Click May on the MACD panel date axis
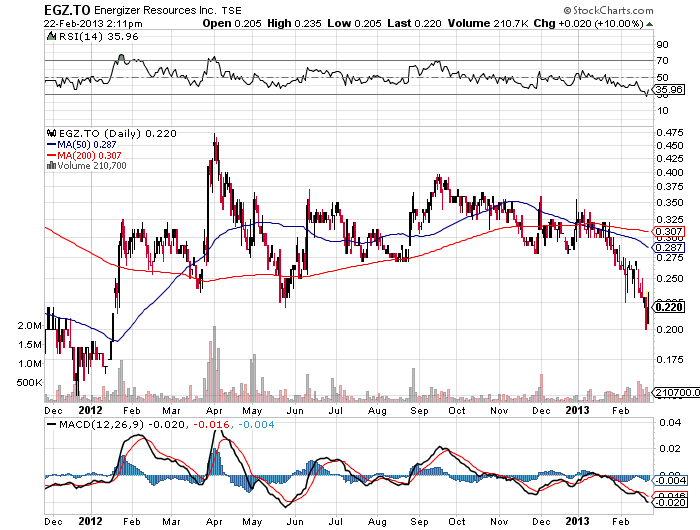700x530 pixels. (252, 522)
